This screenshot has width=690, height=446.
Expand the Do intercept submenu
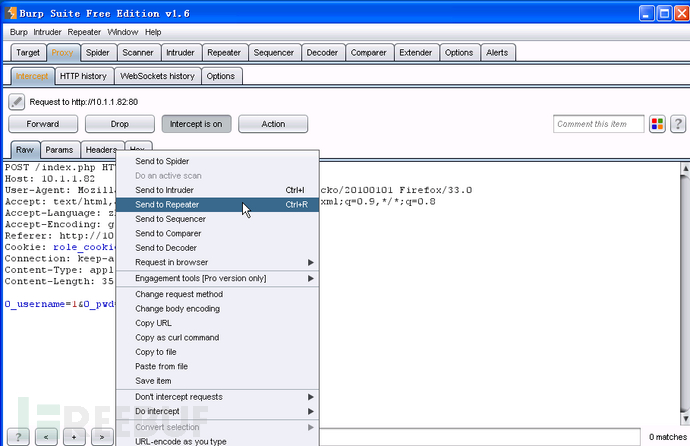click(x=217, y=411)
